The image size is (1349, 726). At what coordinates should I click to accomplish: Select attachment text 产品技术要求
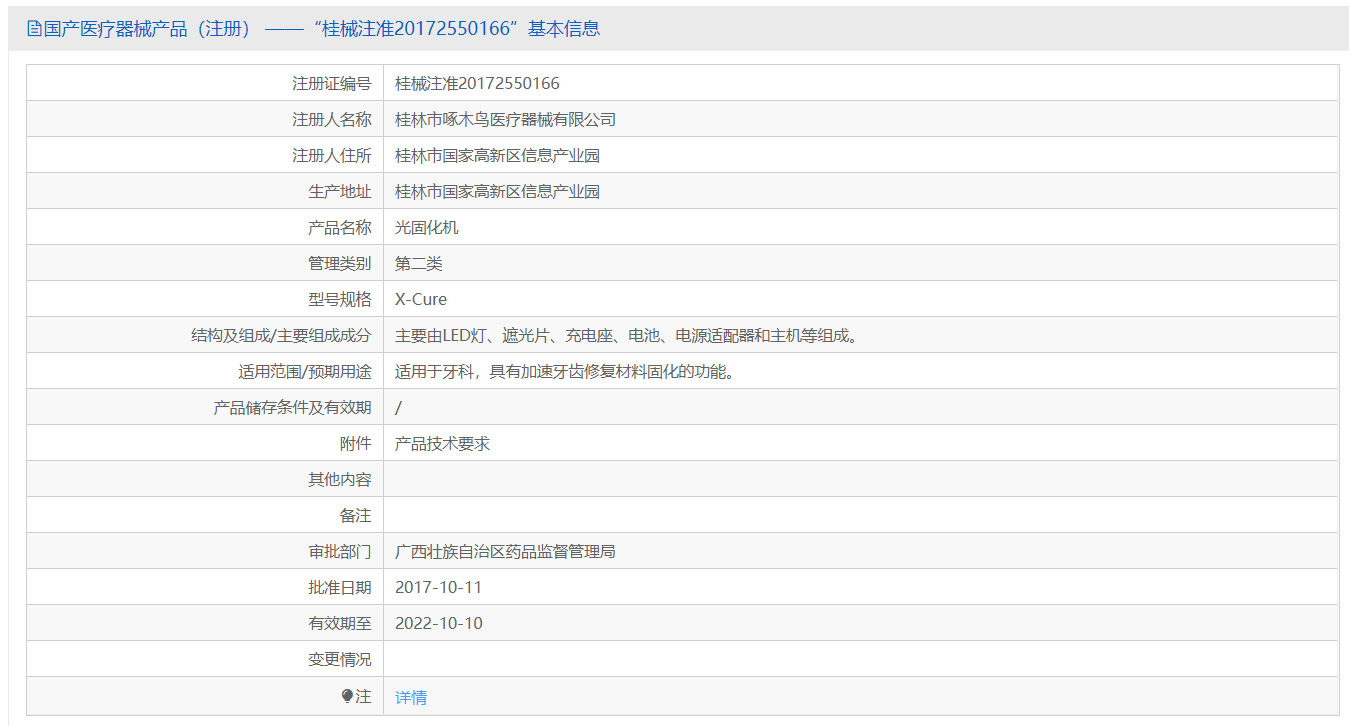pyautogui.click(x=443, y=443)
